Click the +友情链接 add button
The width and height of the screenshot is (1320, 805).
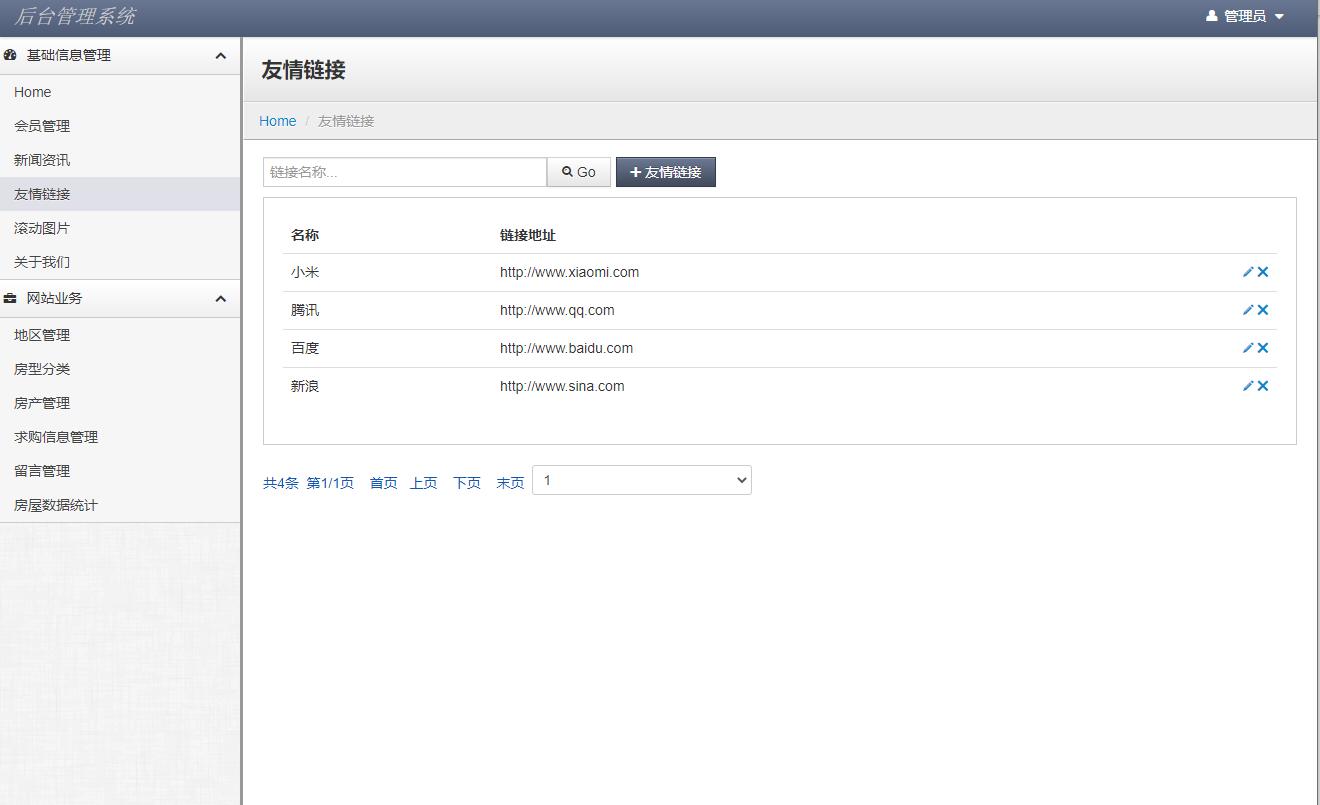(x=665, y=171)
